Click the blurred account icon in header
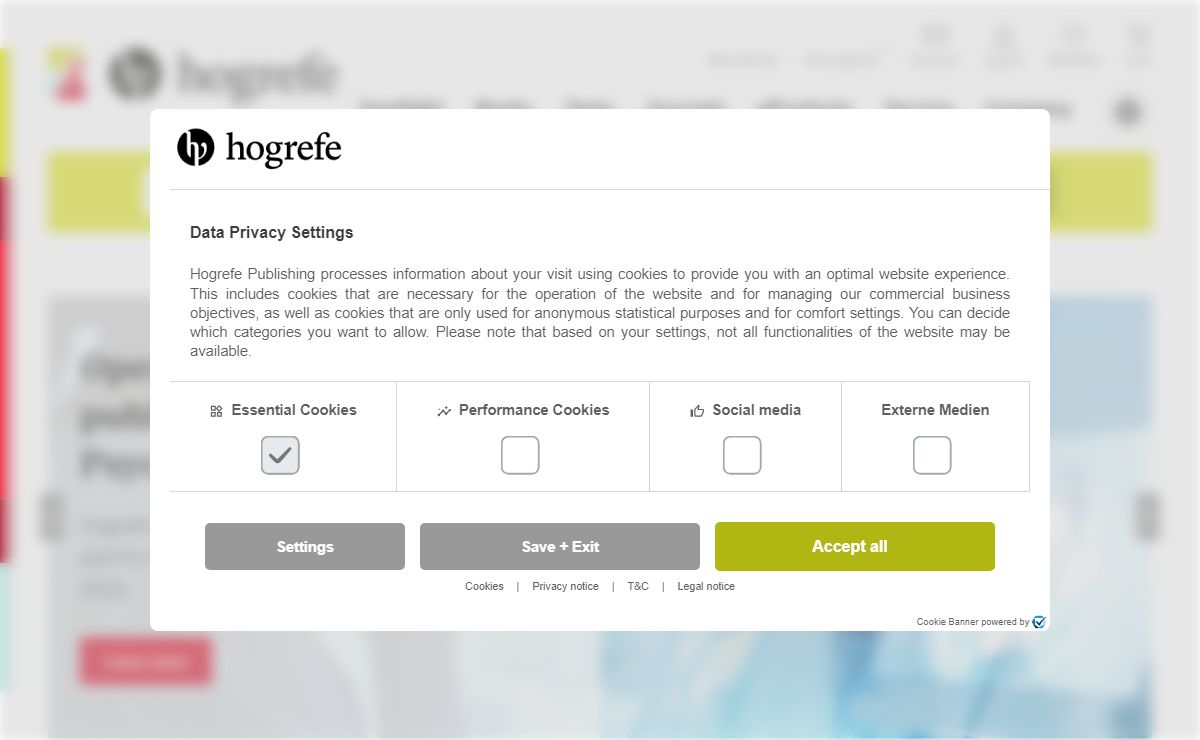The height and width of the screenshot is (740, 1200). [x=1003, y=37]
